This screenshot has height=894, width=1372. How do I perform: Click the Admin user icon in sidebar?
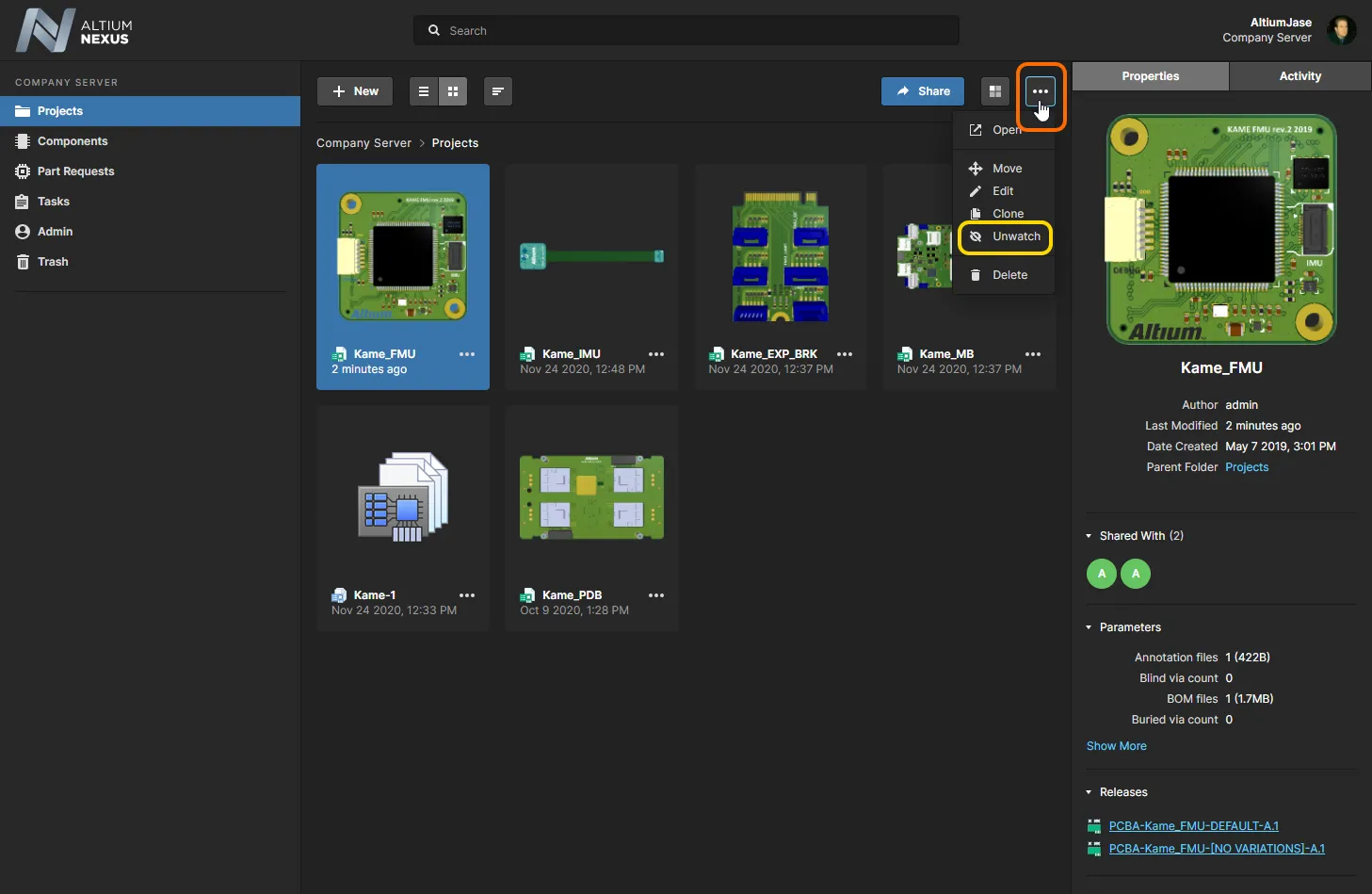[x=23, y=232]
